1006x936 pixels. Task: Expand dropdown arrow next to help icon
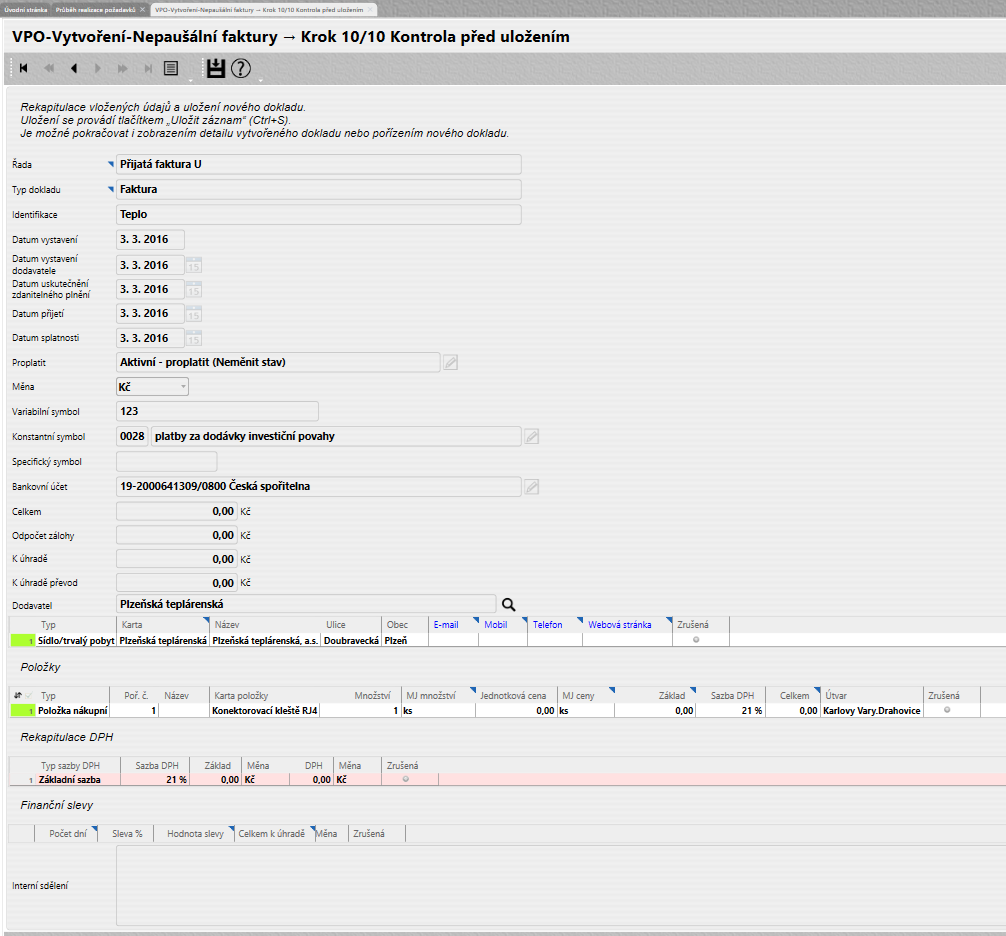(259, 79)
